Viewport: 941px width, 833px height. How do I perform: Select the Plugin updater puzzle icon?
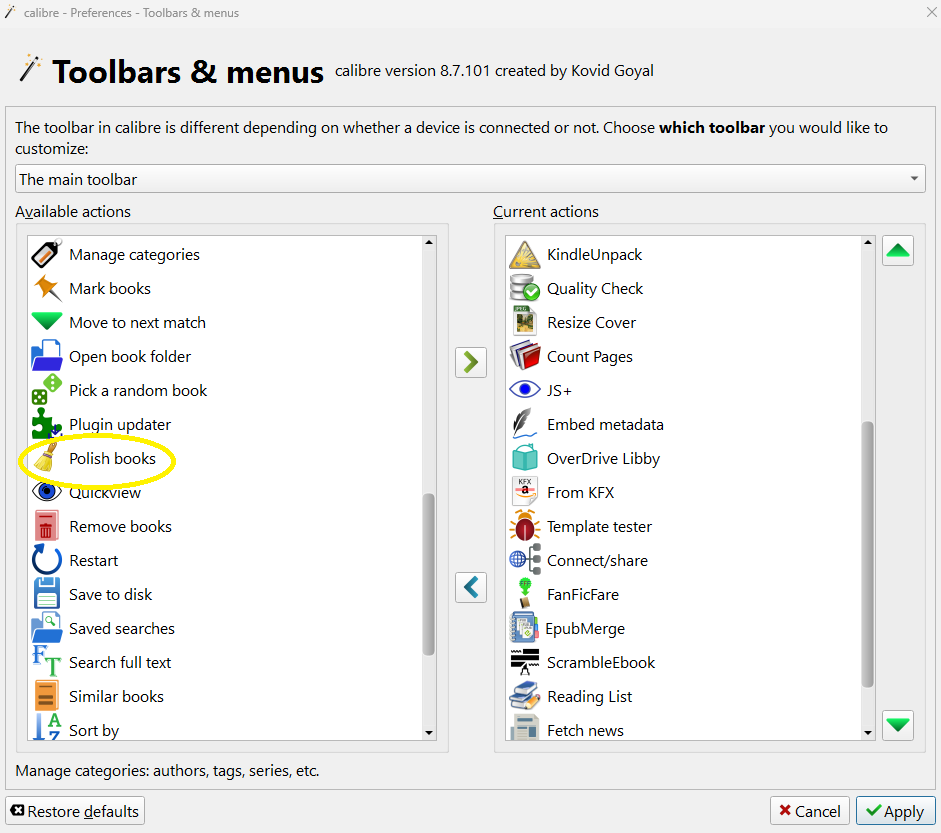click(46, 425)
